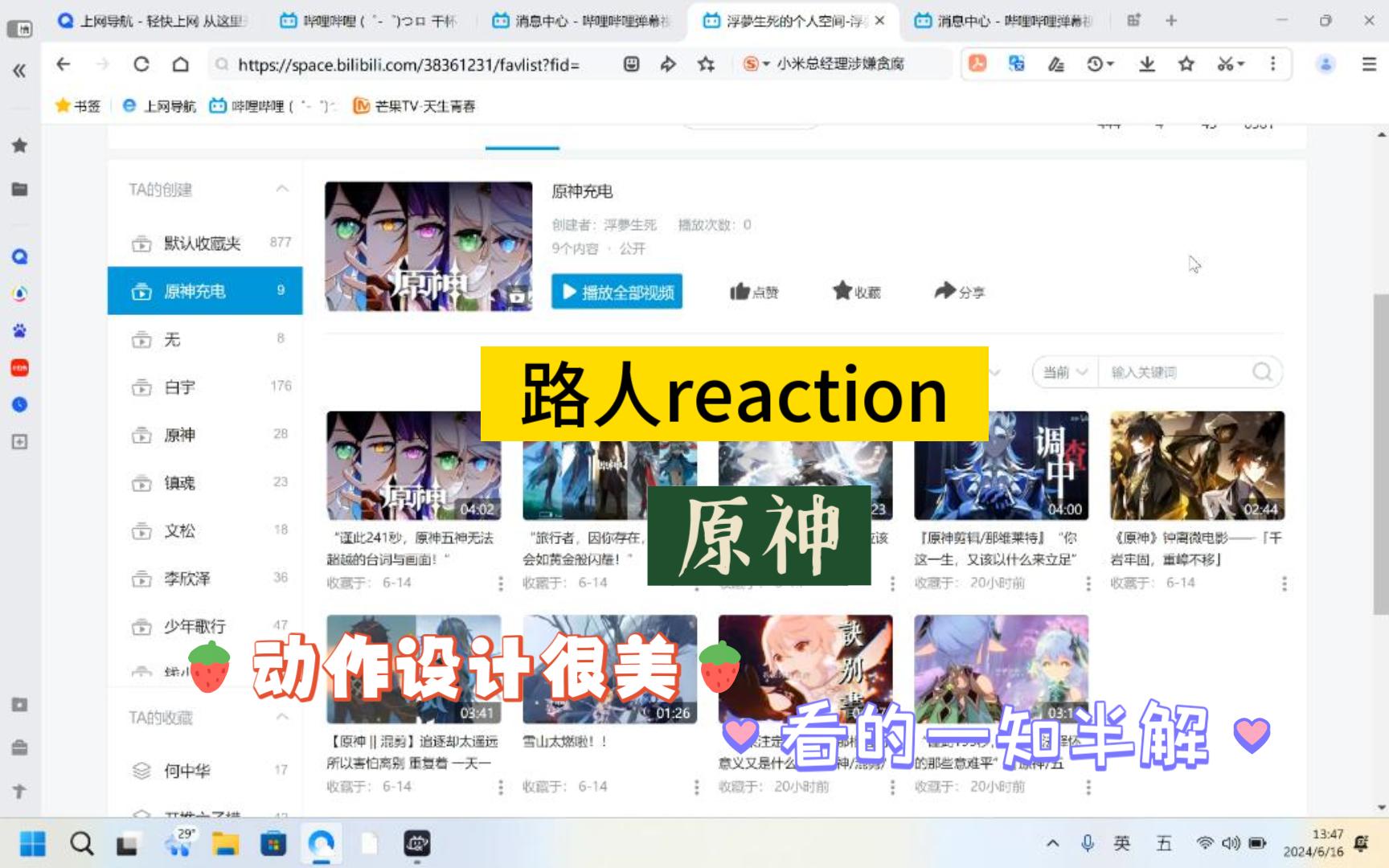Open Windows Start menu

click(x=33, y=844)
